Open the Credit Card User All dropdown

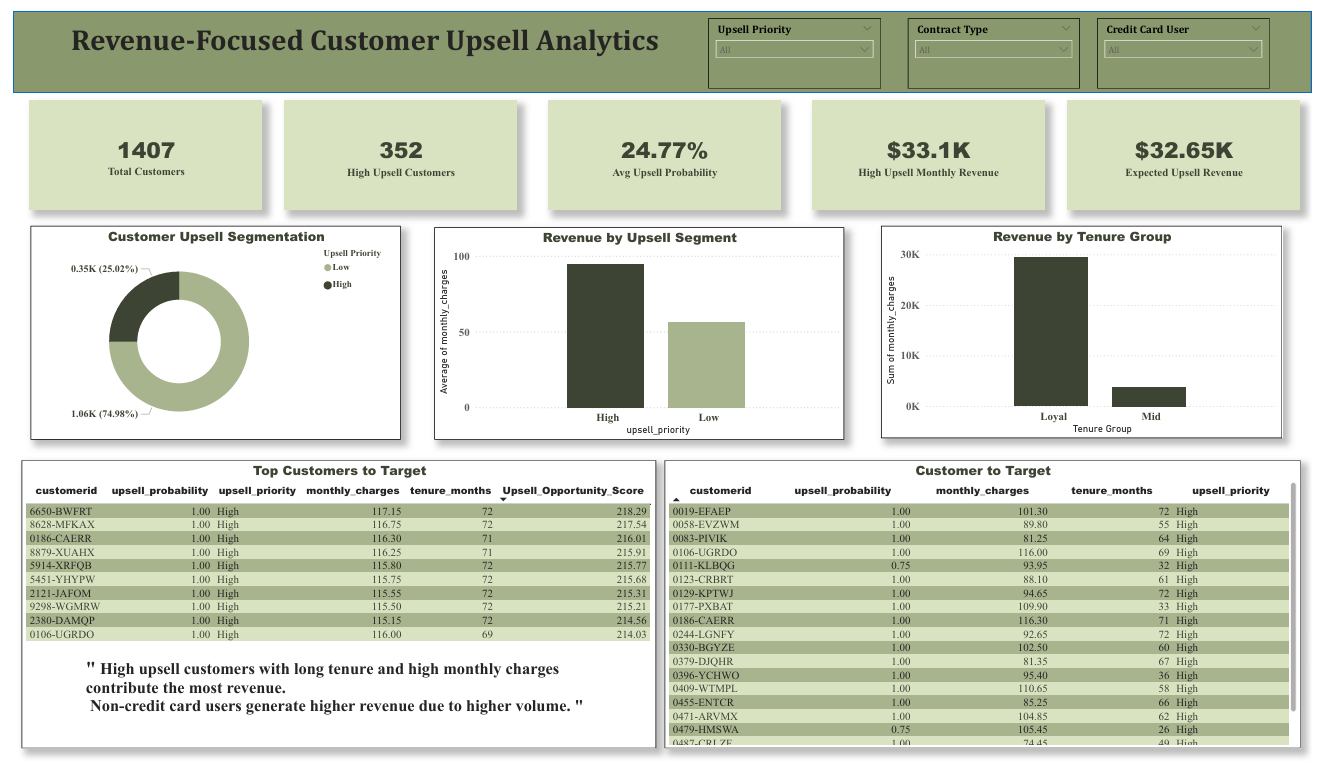1253,48
